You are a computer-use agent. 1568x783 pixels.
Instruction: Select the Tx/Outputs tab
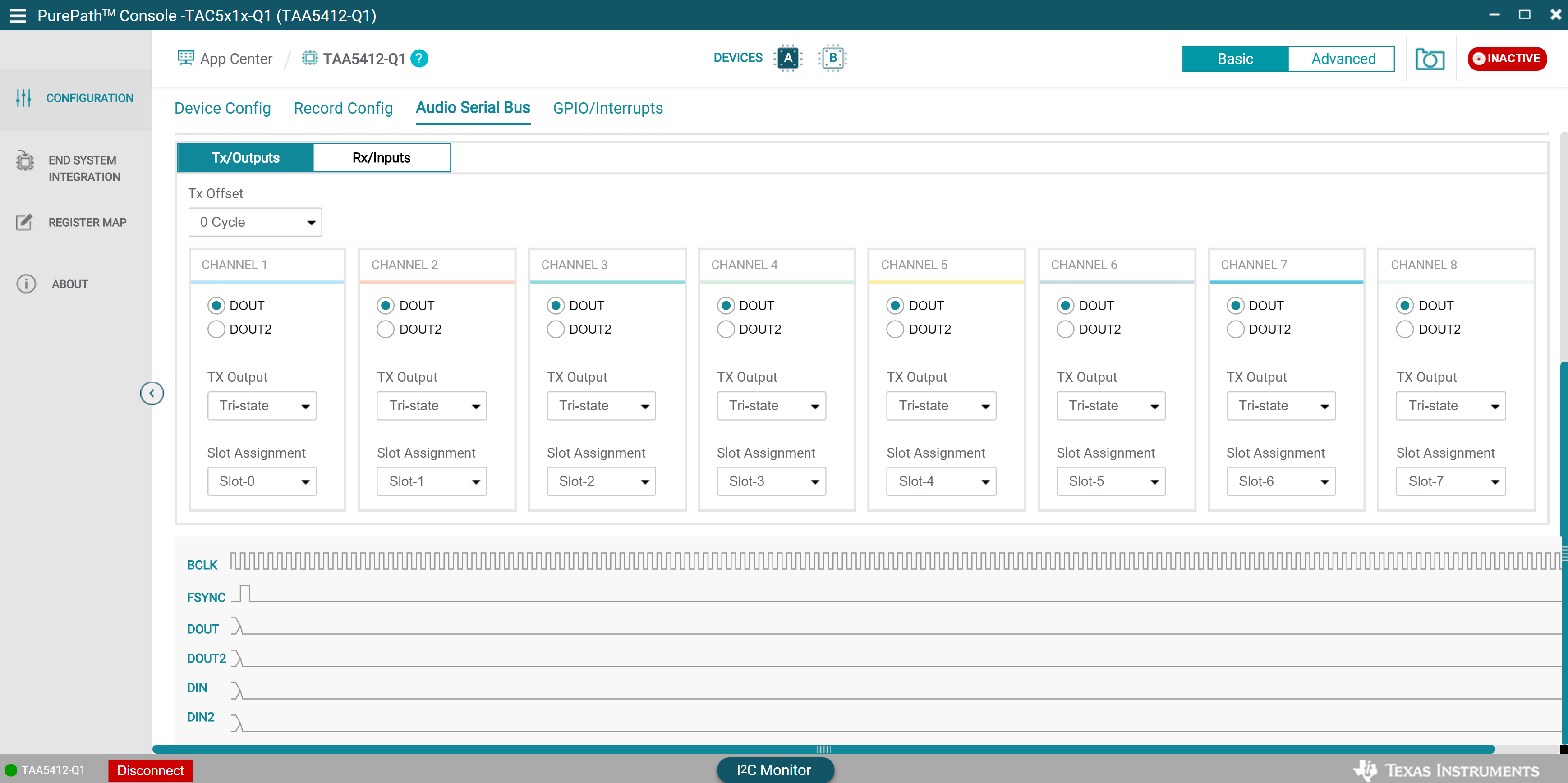click(x=245, y=158)
